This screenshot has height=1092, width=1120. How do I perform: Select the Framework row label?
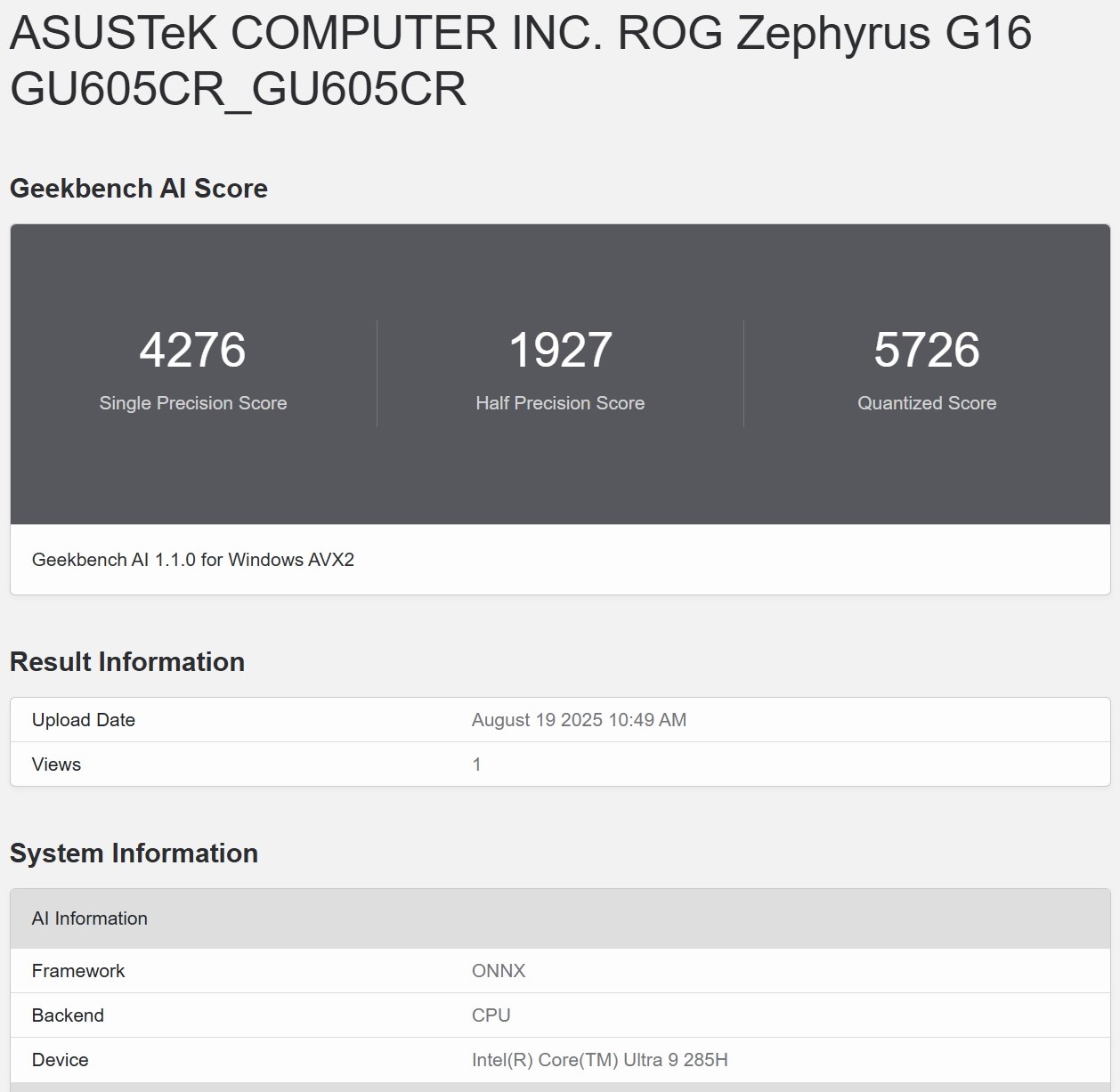(x=78, y=971)
